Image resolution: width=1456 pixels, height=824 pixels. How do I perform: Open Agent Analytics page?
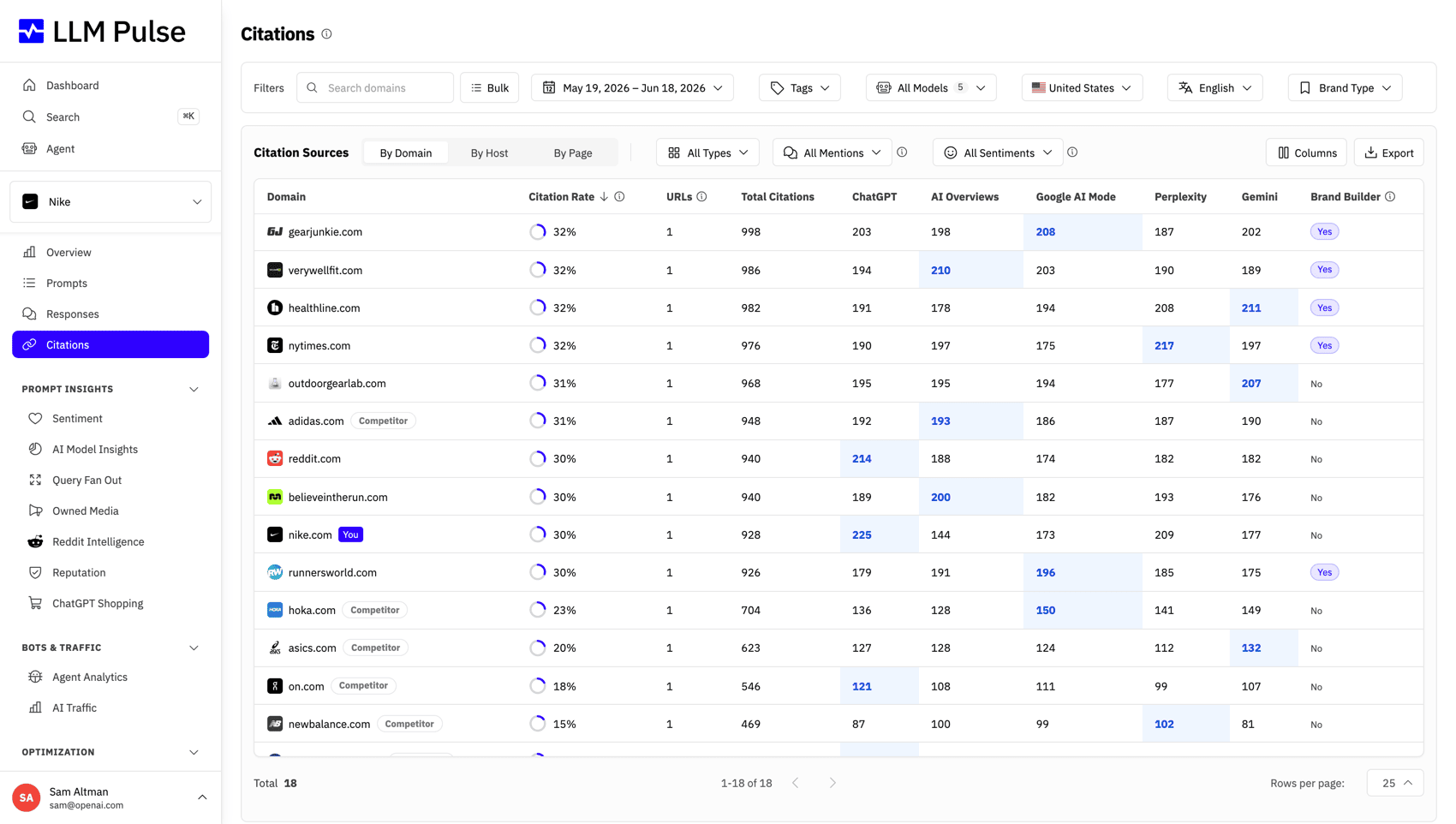click(x=110, y=678)
